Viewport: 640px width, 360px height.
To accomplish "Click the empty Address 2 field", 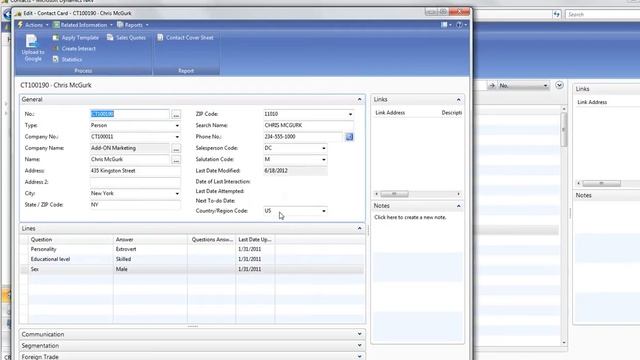I will coord(135,182).
